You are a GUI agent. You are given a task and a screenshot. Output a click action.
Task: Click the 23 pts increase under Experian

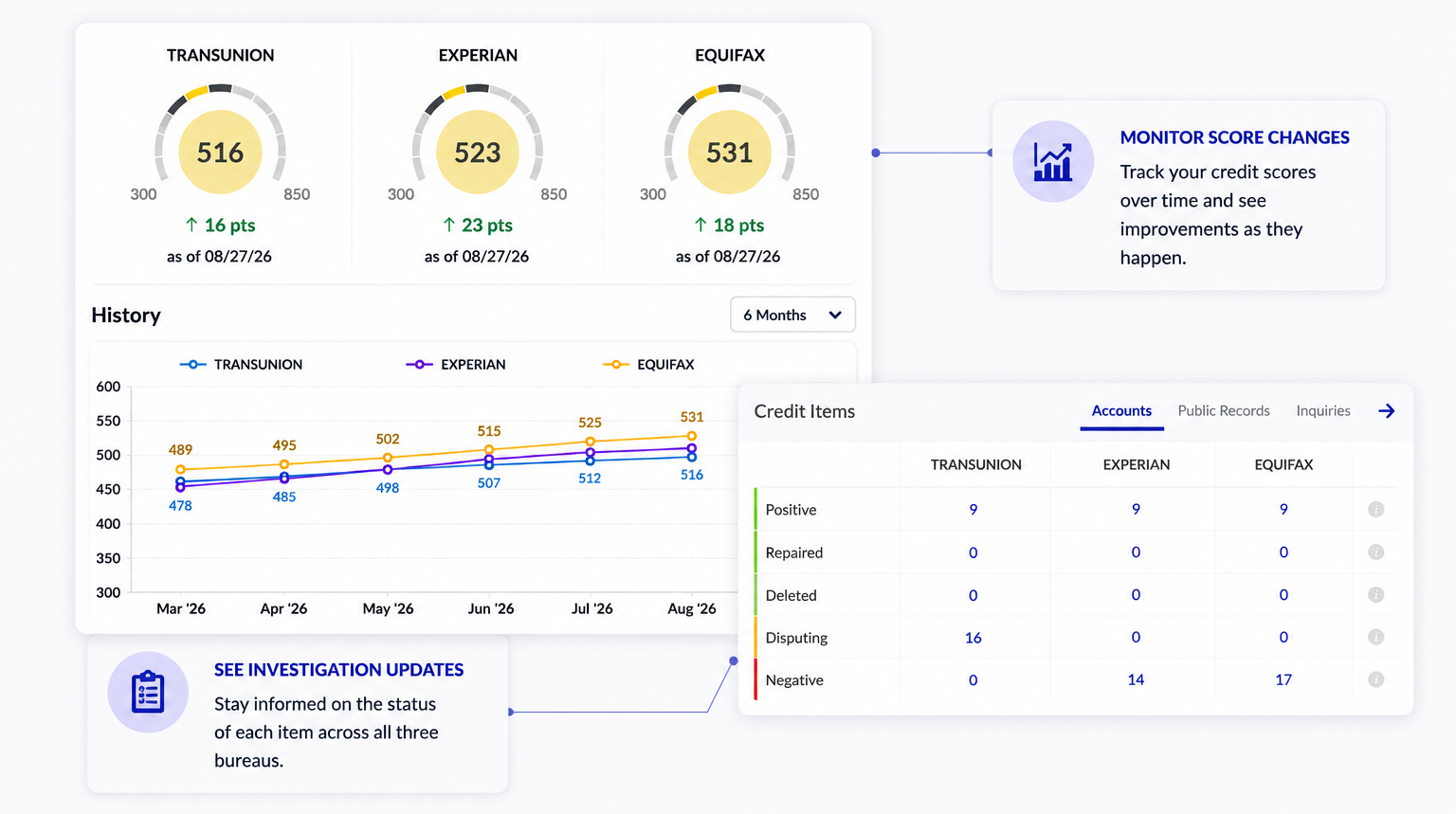point(477,226)
